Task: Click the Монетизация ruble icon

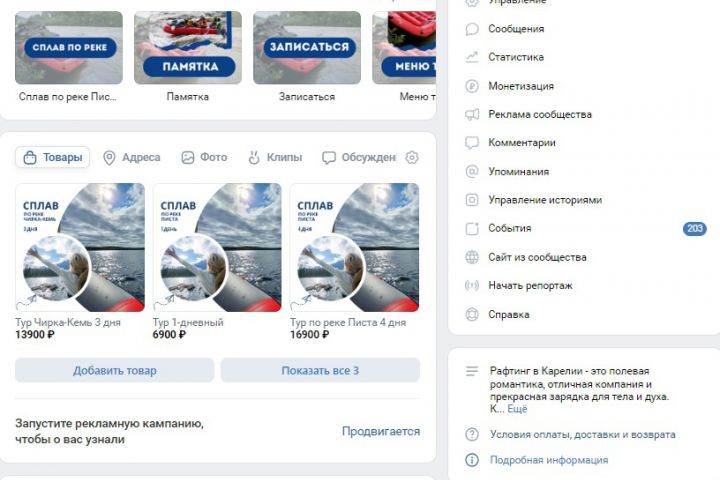Action: pyautogui.click(x=472, y=86)
